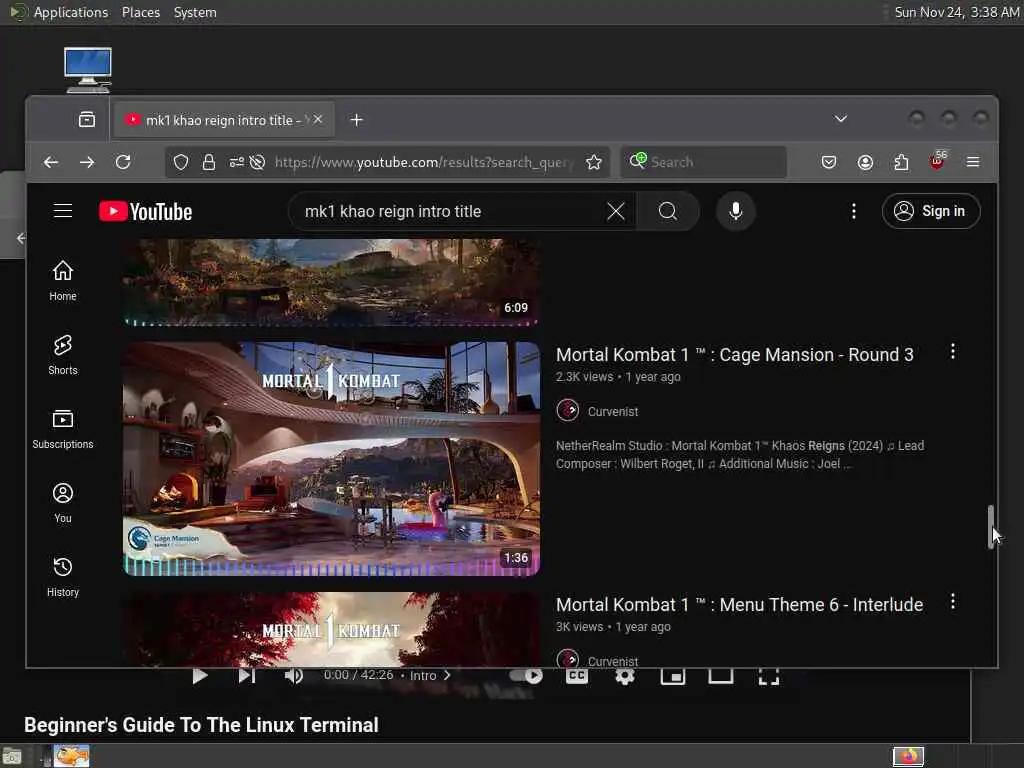Click the Firefox taskbar button
Image resolution: width=1024 pixels, height=768 pixels.
(x=908, y=756)
